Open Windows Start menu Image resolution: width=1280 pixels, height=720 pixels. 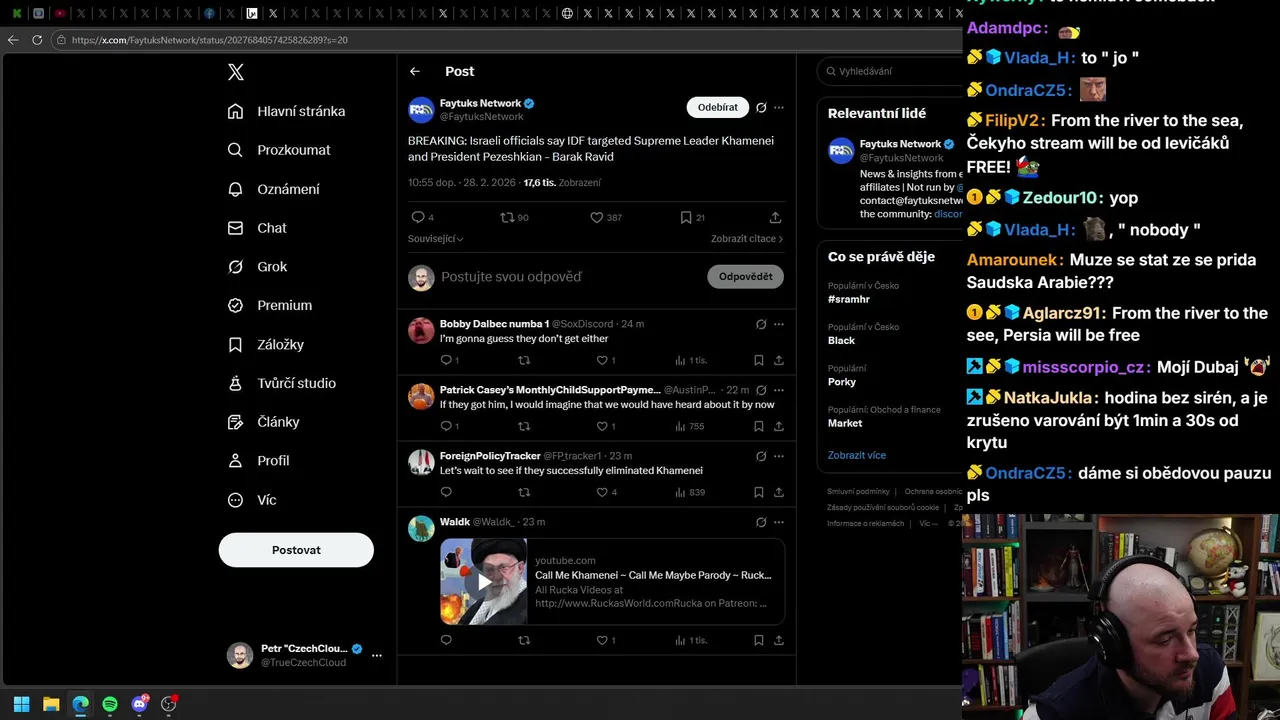(21, 704)
